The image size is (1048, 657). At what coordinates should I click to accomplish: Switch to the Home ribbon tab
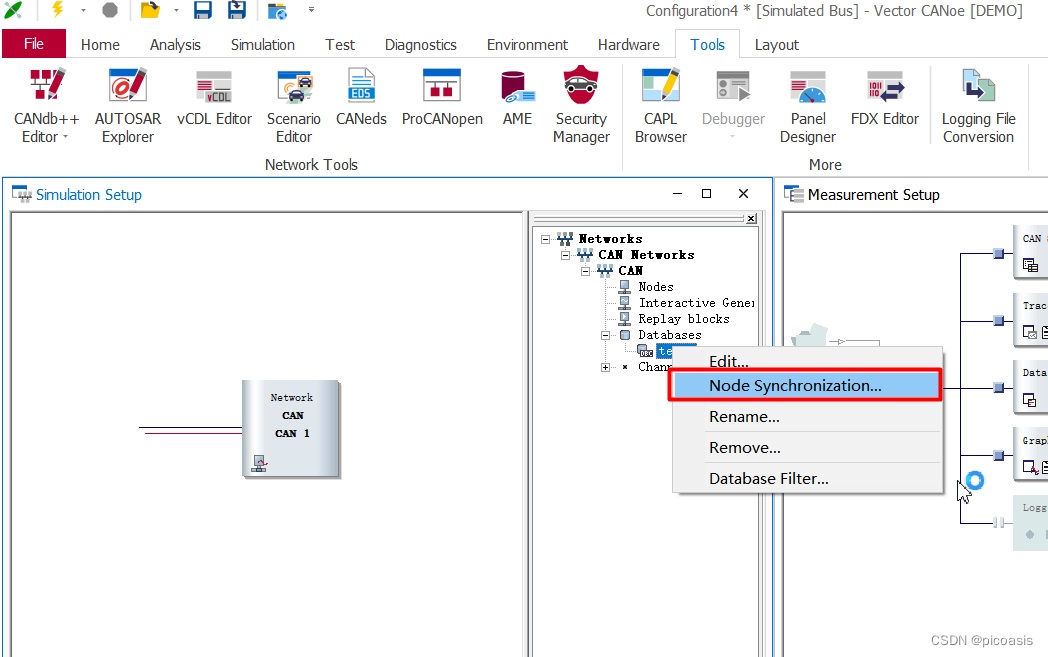[100, 45]
